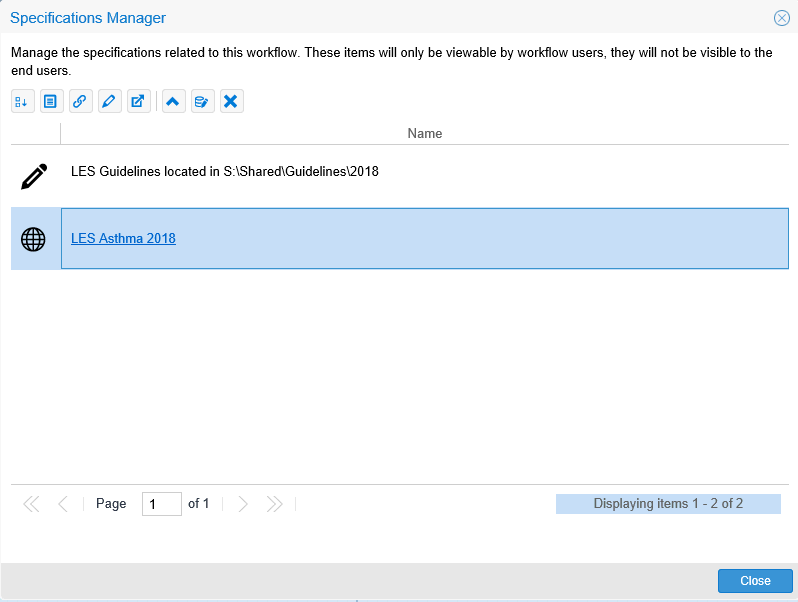
Task: Click the database edit toolbar icon
Action: (x=203, y=101)
